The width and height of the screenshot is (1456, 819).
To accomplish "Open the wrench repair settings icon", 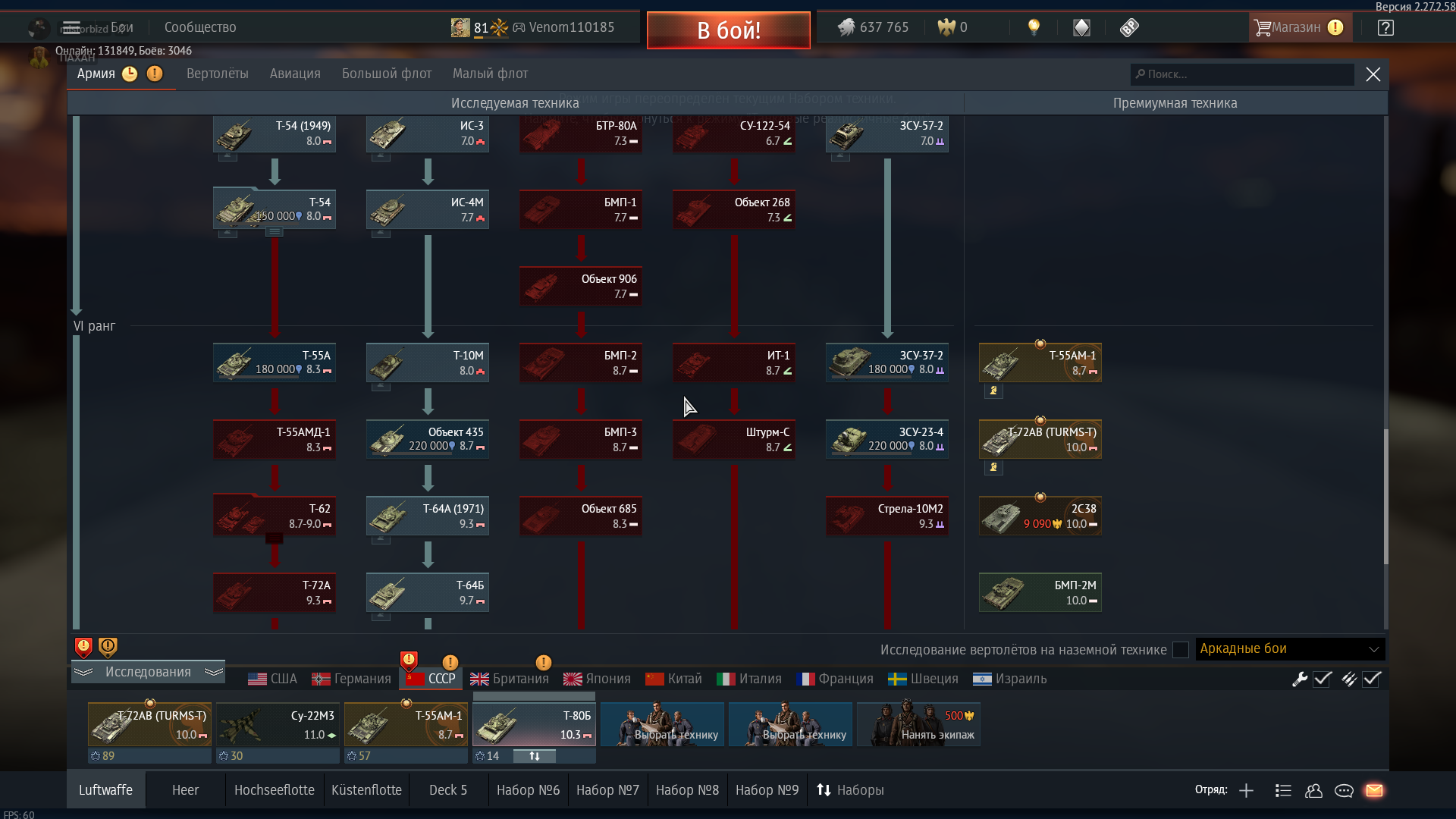I will [x=1300, y=679].
